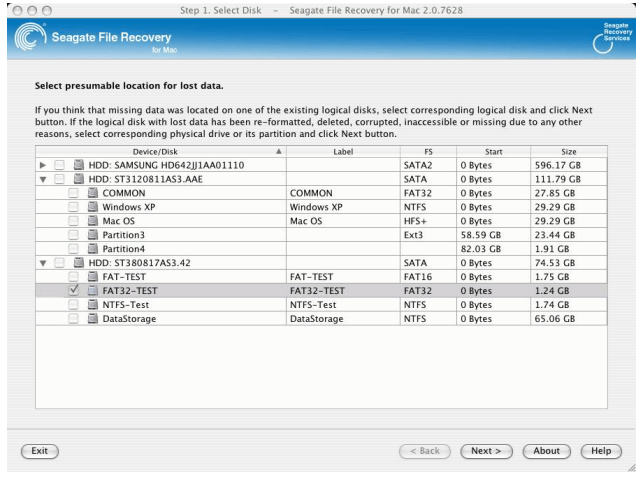The image size is (642, 478).
Task: Sort by the FS column header
Action: pos(428,152)
